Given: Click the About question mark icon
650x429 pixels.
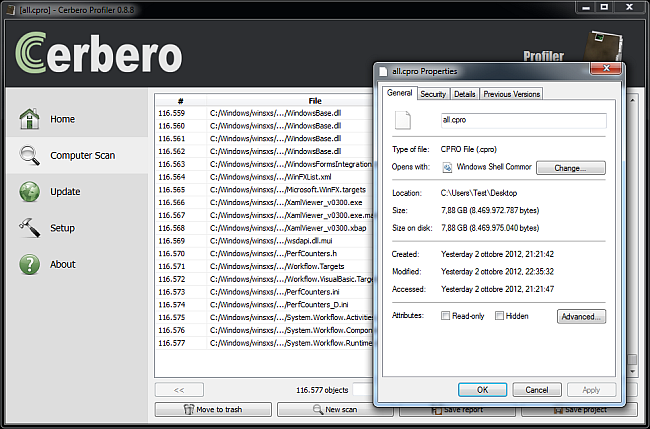Looking at the screenshot, I should tap(29, 264).
